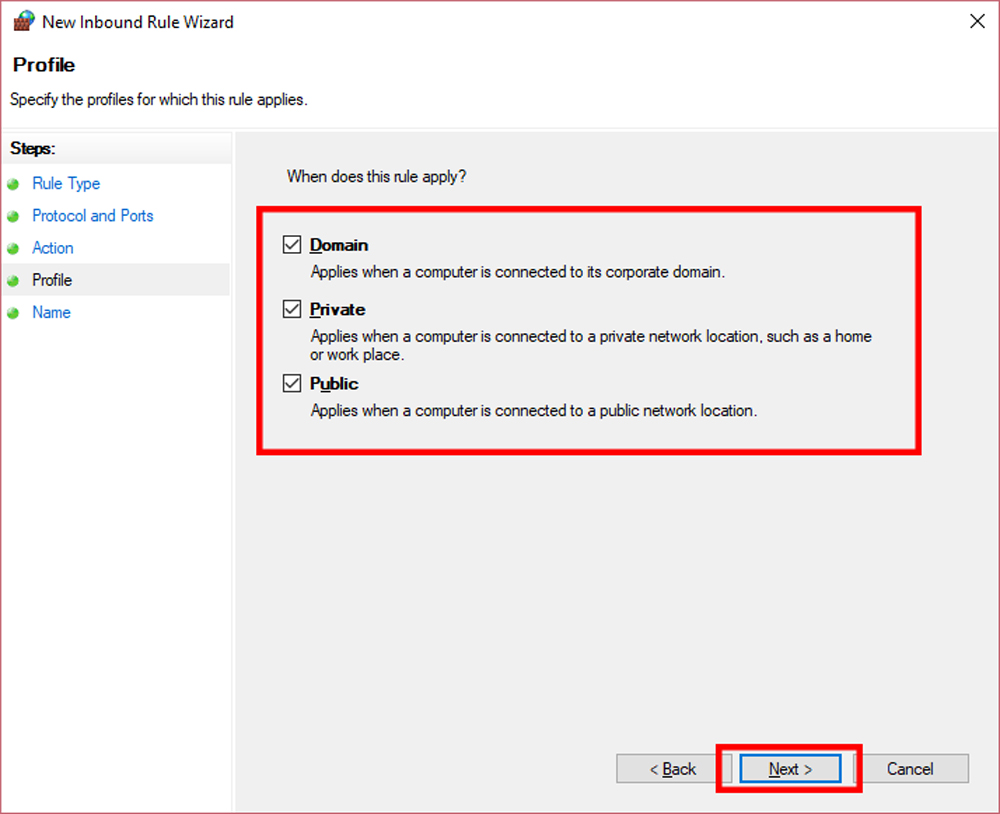This screenshot has width=1000, height=814.
Task: Click the 'corporate domain' description text
Action: click(x=517, y=272)
